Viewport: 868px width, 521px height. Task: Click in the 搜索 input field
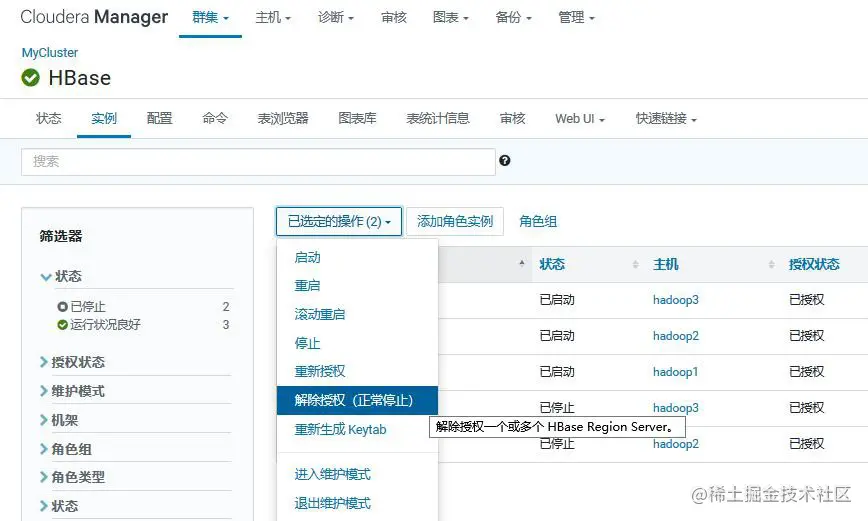pos(258,162)
